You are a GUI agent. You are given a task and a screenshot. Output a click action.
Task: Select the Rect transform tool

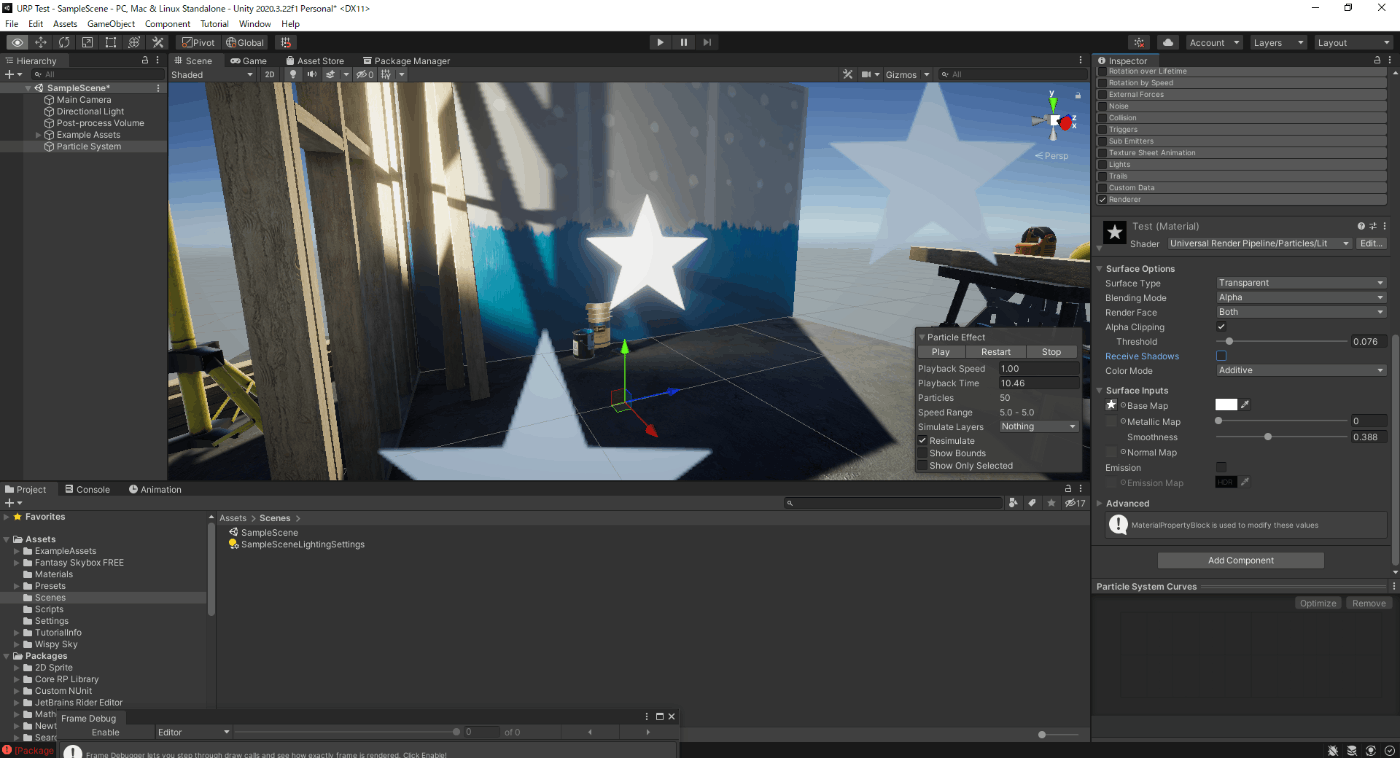110,42
